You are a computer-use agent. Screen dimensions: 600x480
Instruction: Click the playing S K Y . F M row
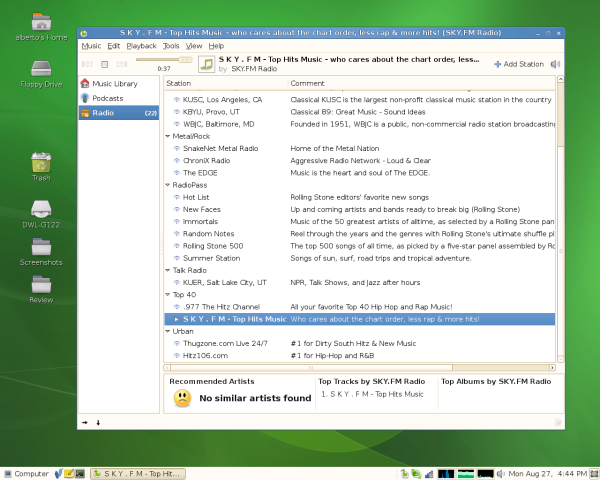(x=360, y=319)
